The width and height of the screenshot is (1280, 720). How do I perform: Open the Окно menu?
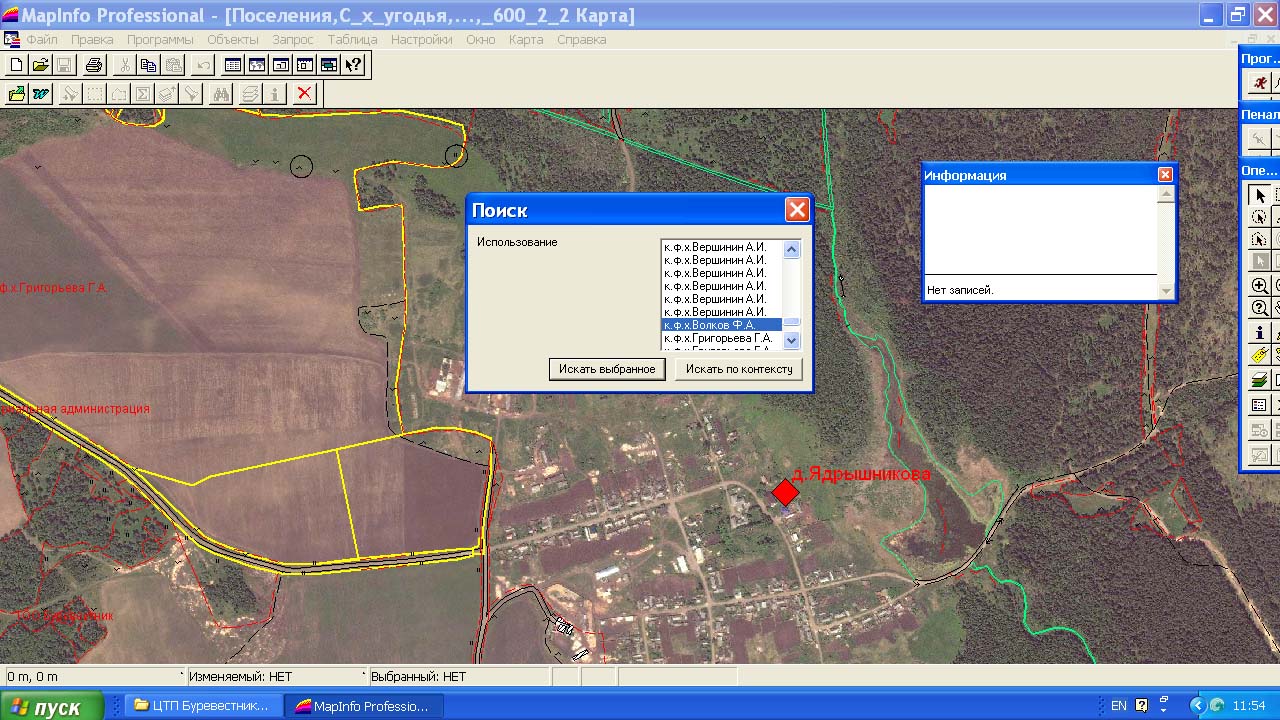[x=481, y=40]
